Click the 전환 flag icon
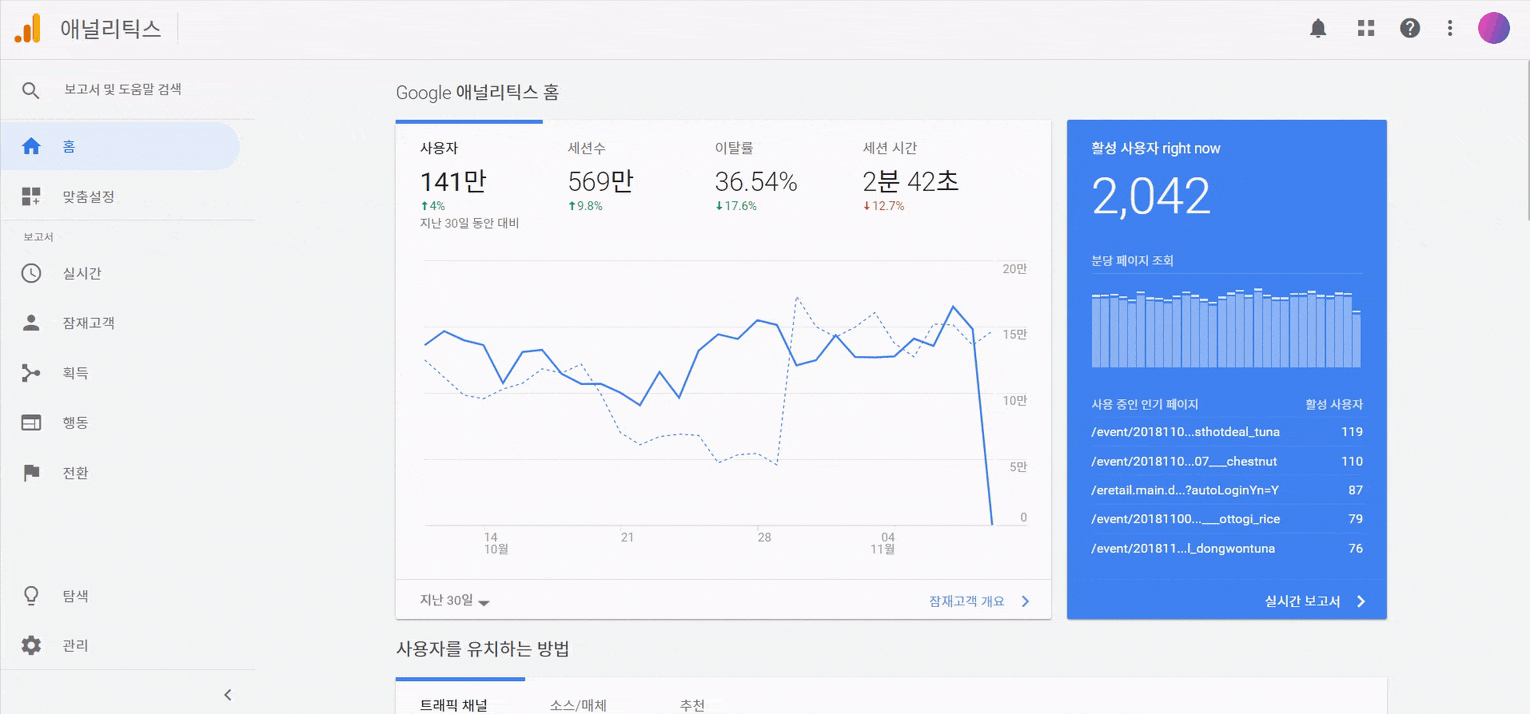The width and height of the screenshot is (1530, 714). coord(31,472)
